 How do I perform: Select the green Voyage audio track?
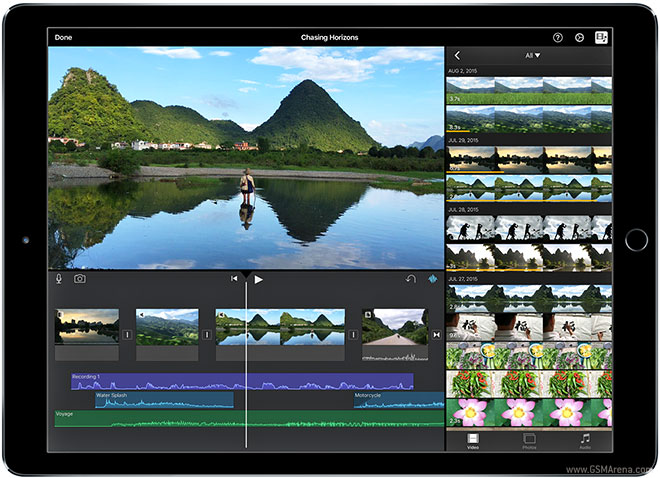coord(150,419)
